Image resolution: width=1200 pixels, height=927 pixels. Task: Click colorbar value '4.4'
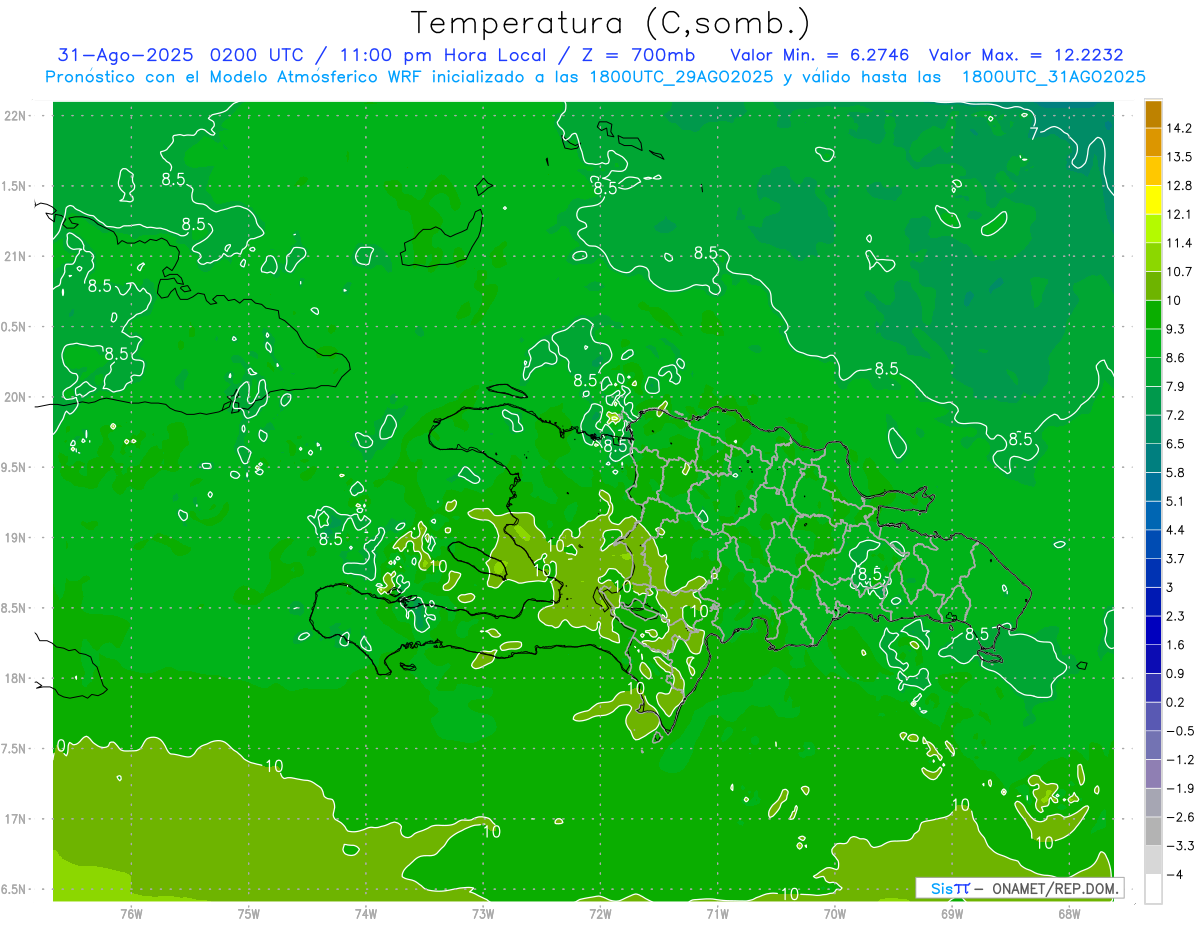click(x=1176, y=530)
